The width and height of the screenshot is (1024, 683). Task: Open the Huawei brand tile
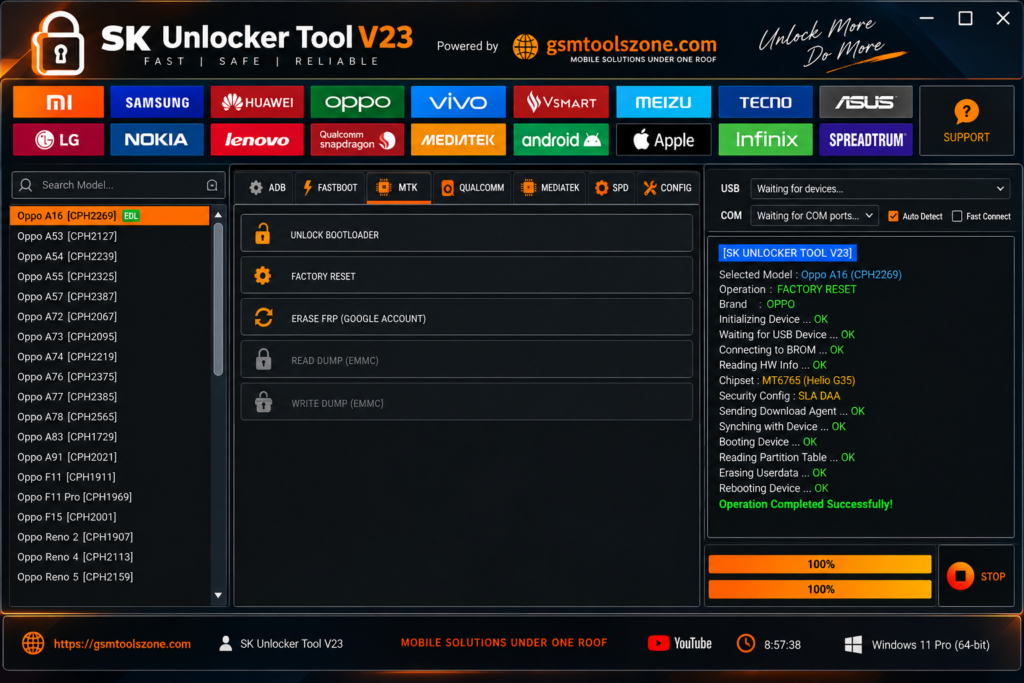[257, 102]
